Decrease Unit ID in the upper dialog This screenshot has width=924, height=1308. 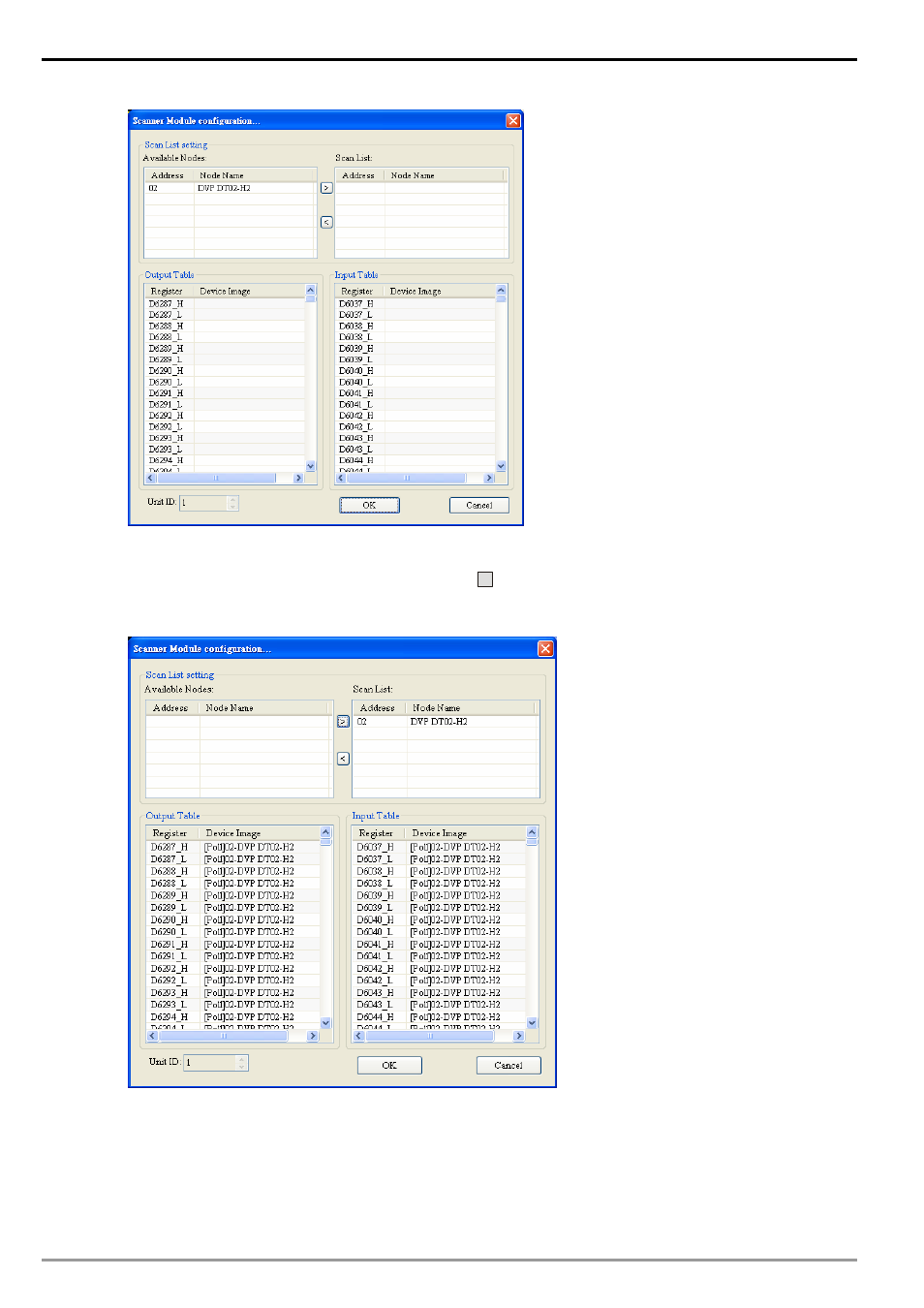[232, 507]
